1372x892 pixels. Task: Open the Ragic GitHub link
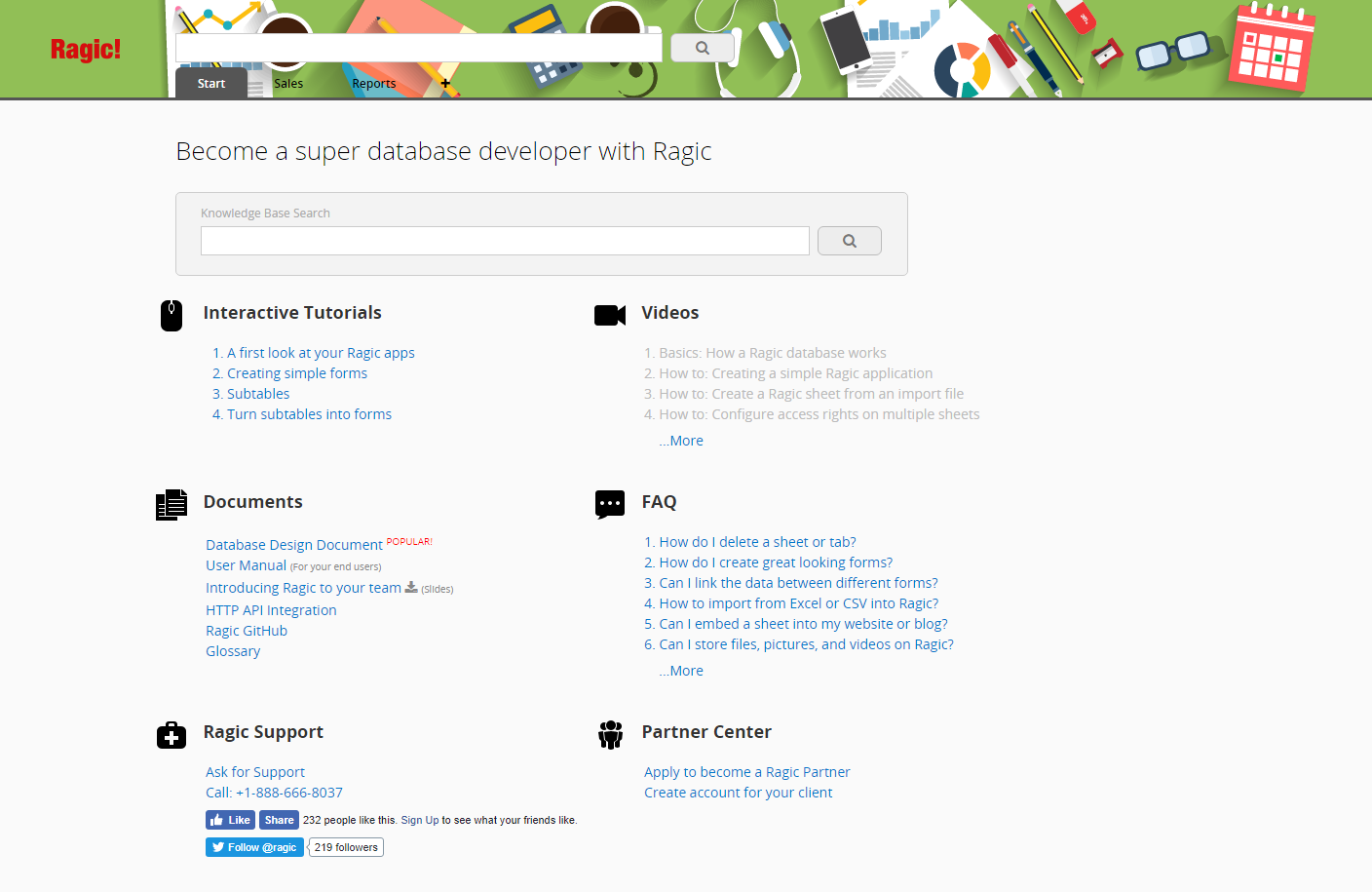pos(247,631)
